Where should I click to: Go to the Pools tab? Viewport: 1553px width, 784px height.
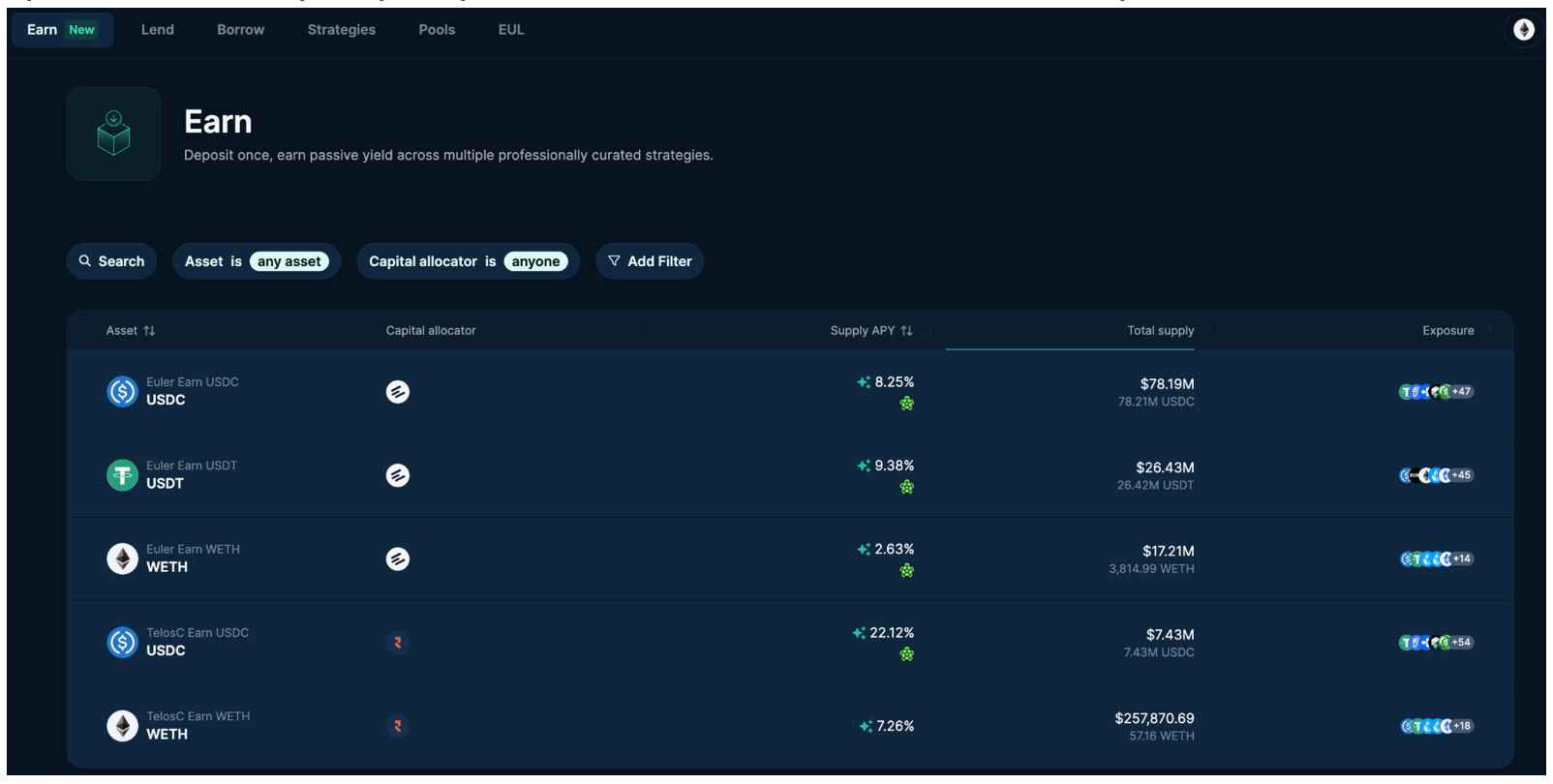coord(437,30)
